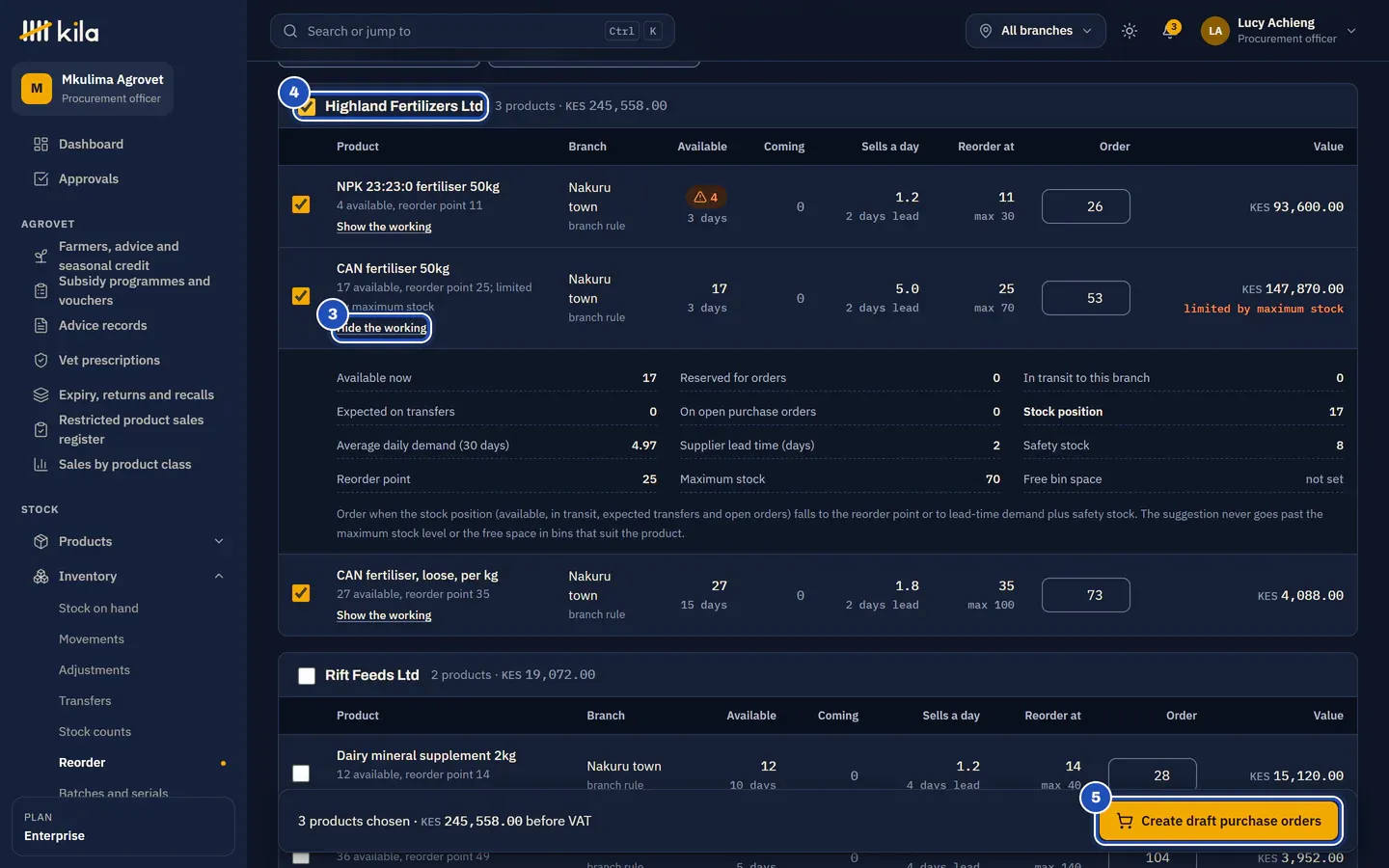Check Dairy mineral supplement 2kg row checkbox
Viewport: 1389px width, 868px height.
click(301, 773)
